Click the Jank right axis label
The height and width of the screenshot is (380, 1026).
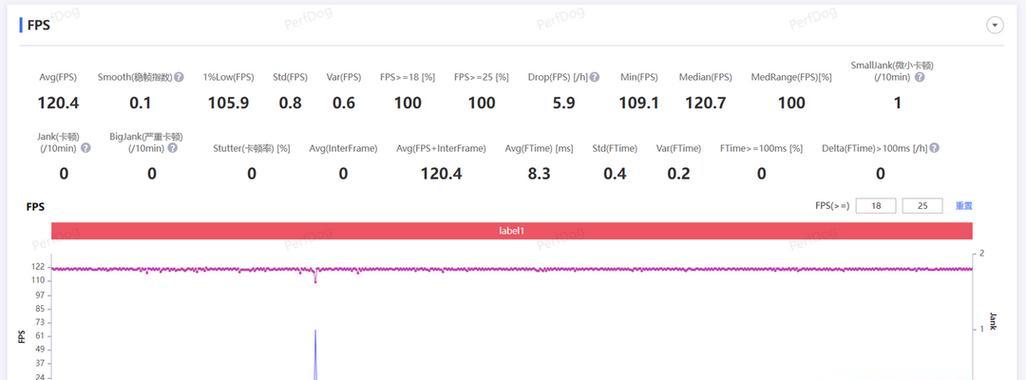(993, 321)
